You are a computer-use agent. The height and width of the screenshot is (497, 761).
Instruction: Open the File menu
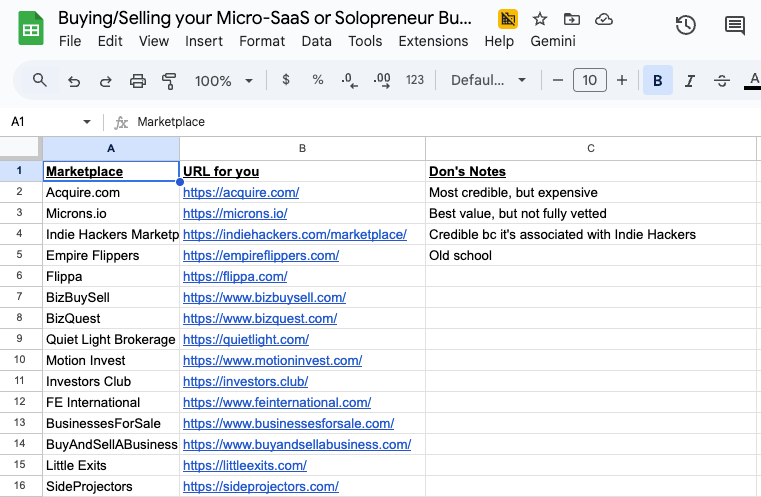point(70,41)
